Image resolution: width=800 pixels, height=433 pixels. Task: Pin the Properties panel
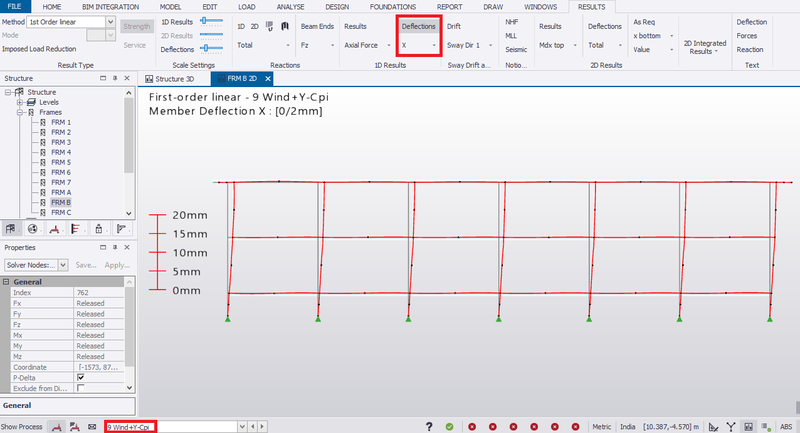pyautogui.click(x=115, y=247)
